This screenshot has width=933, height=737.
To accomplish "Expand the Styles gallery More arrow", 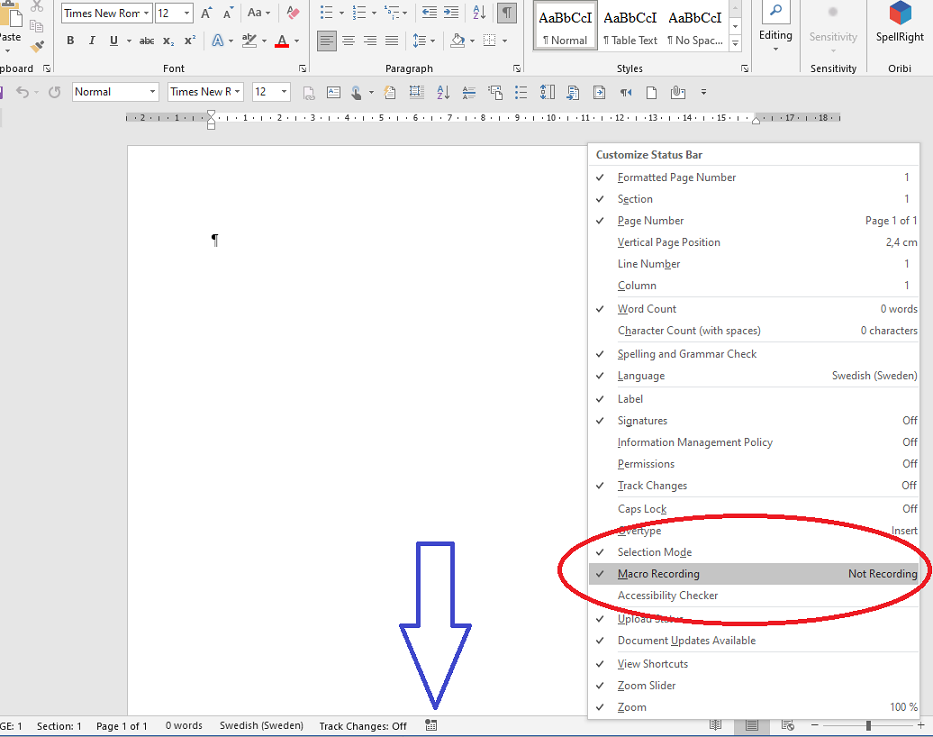I will [735, 44].
